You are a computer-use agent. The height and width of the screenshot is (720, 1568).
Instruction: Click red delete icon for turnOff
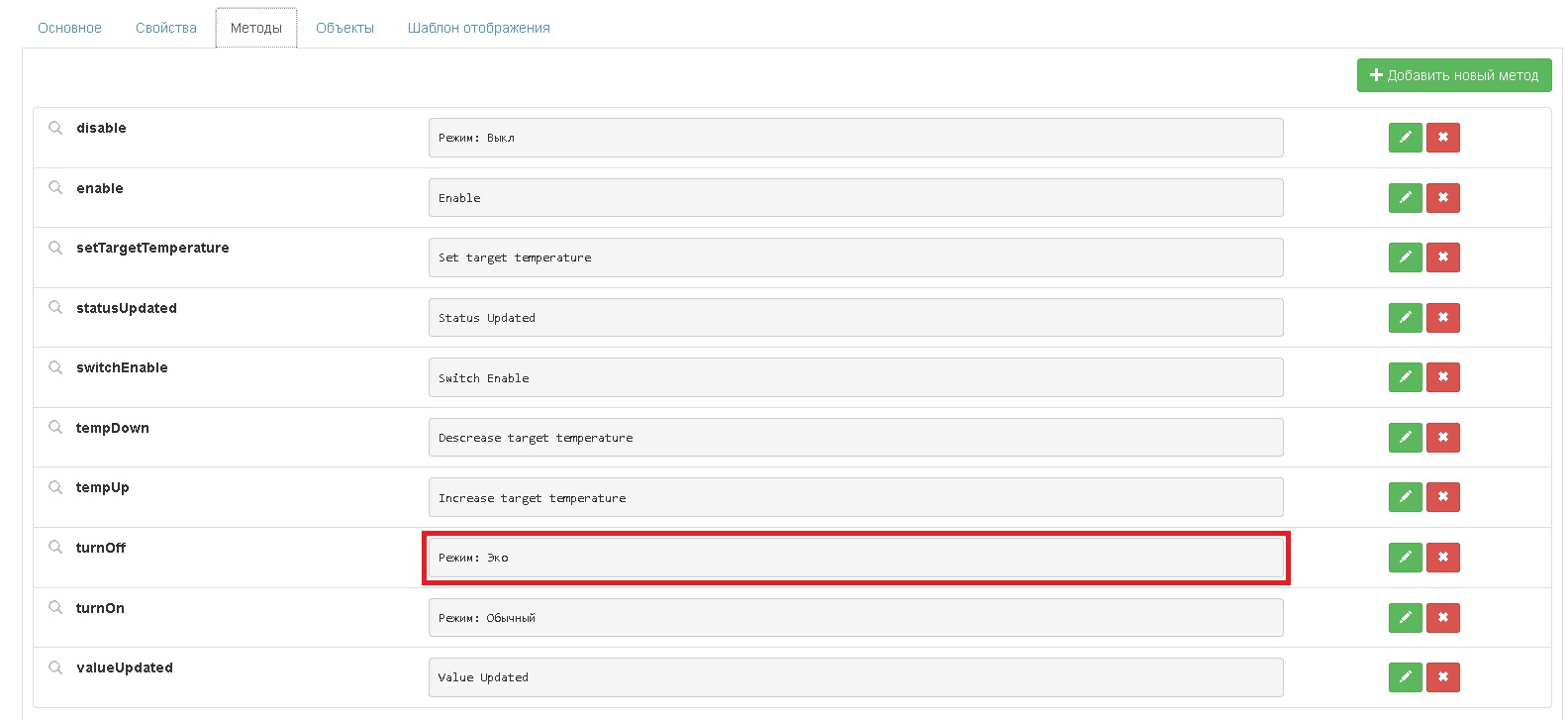tap(1442, 558)
